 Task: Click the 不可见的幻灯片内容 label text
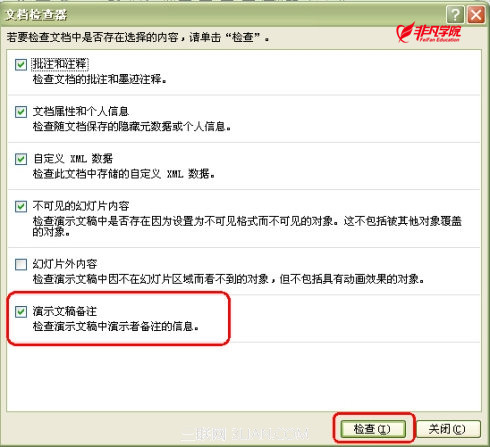pos(81,206)
